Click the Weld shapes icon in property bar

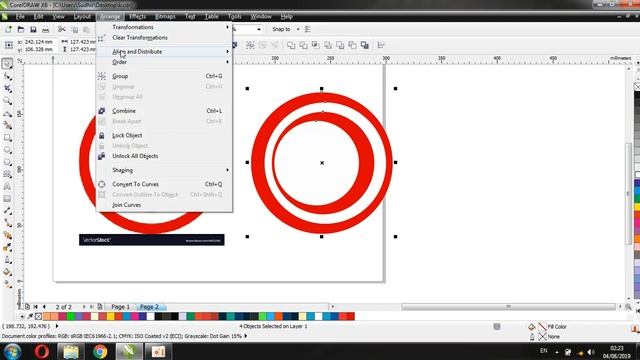291,45
